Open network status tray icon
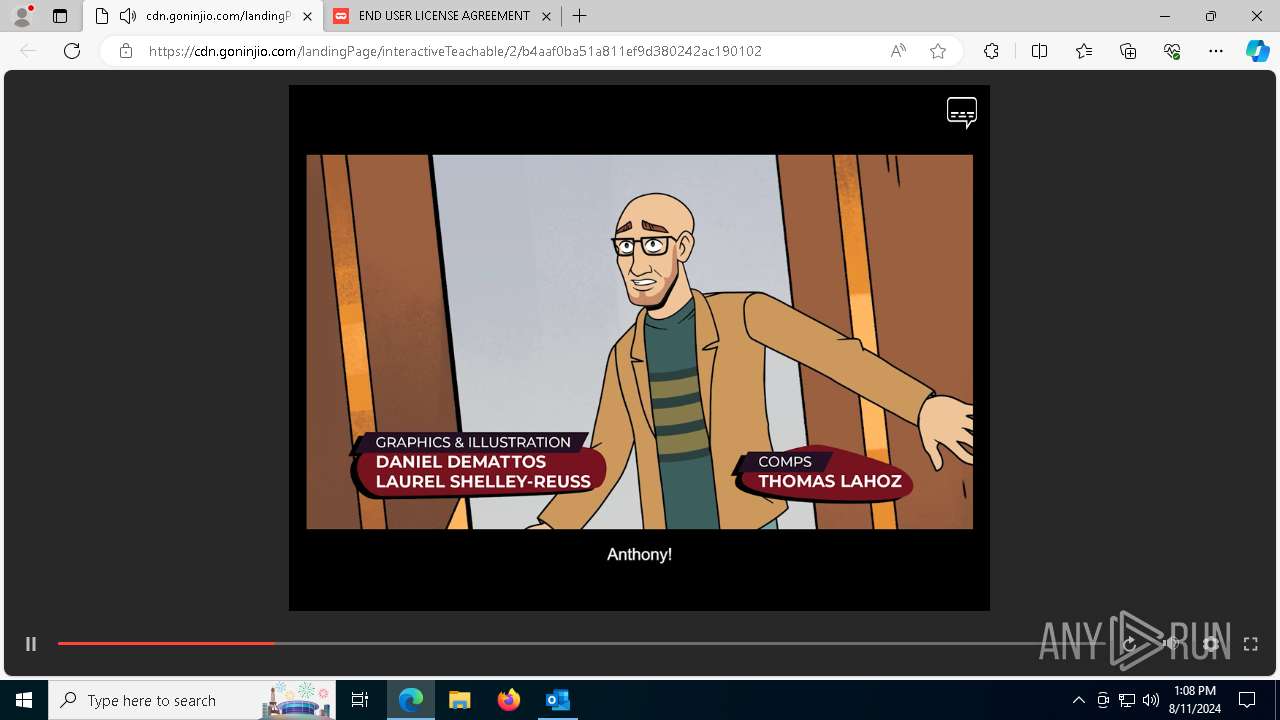 click(x=1127, y=700)
